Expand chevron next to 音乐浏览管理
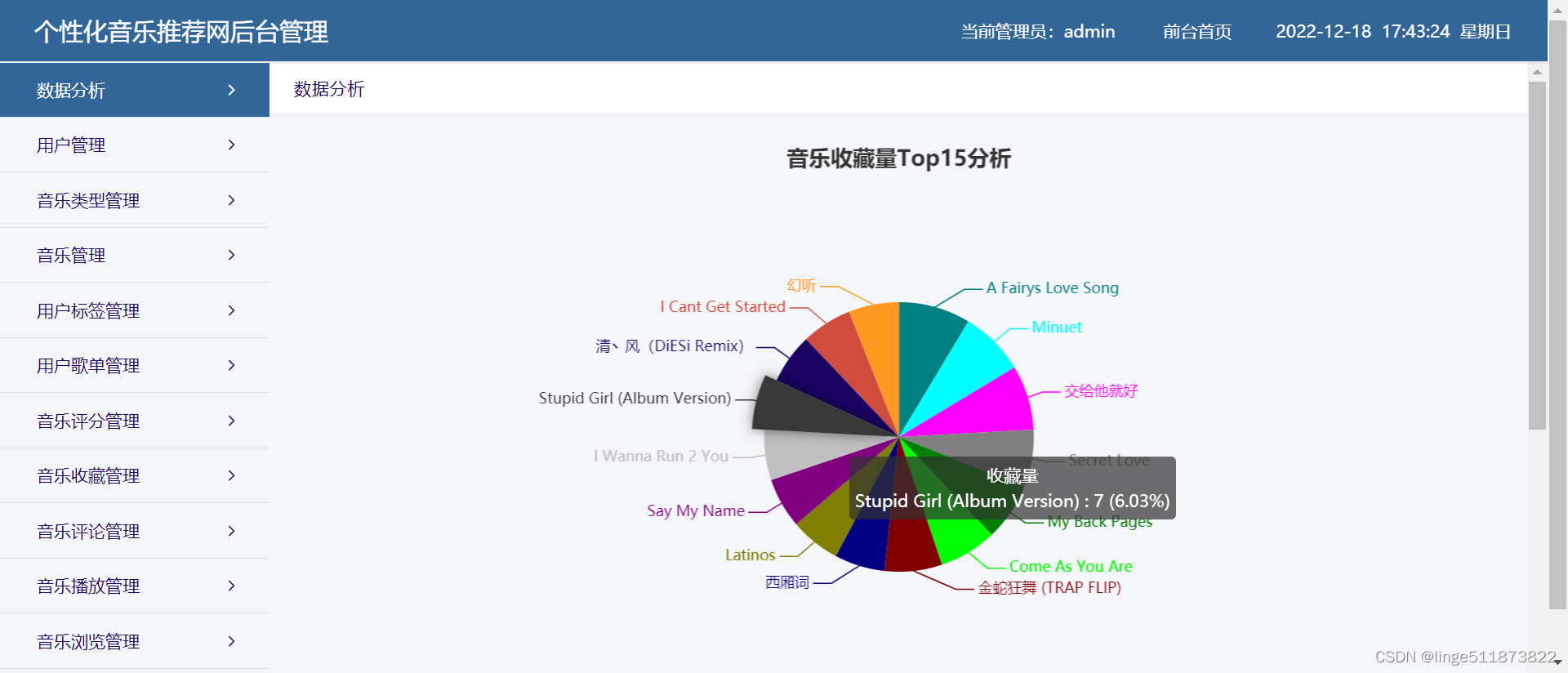1568x673 pixels. [x=232, y=641]
